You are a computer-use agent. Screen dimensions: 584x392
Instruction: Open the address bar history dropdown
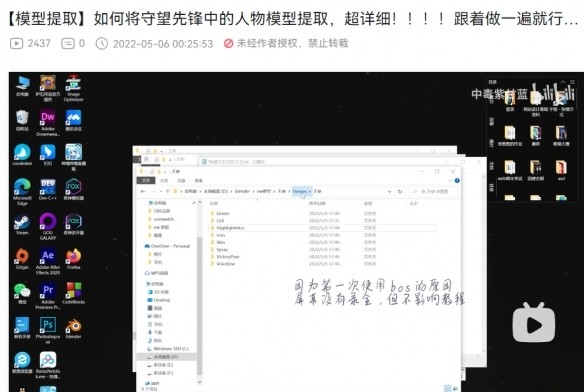tap(390, 191)
